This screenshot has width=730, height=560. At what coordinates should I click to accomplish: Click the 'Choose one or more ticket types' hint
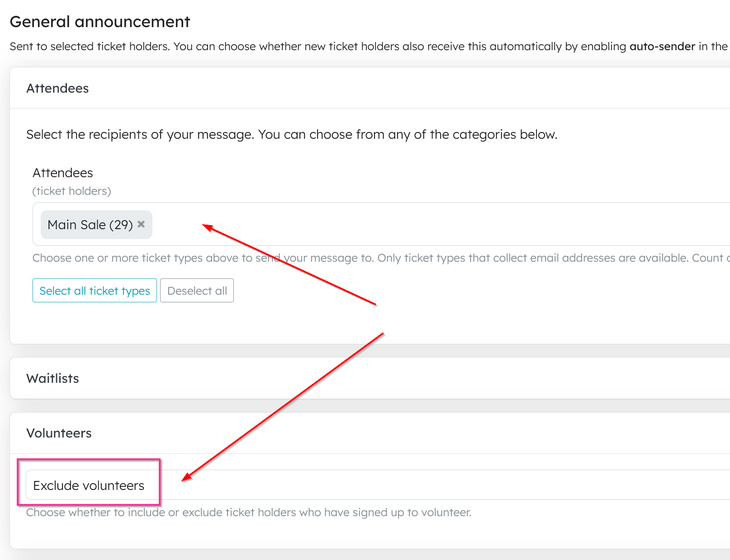381,258
